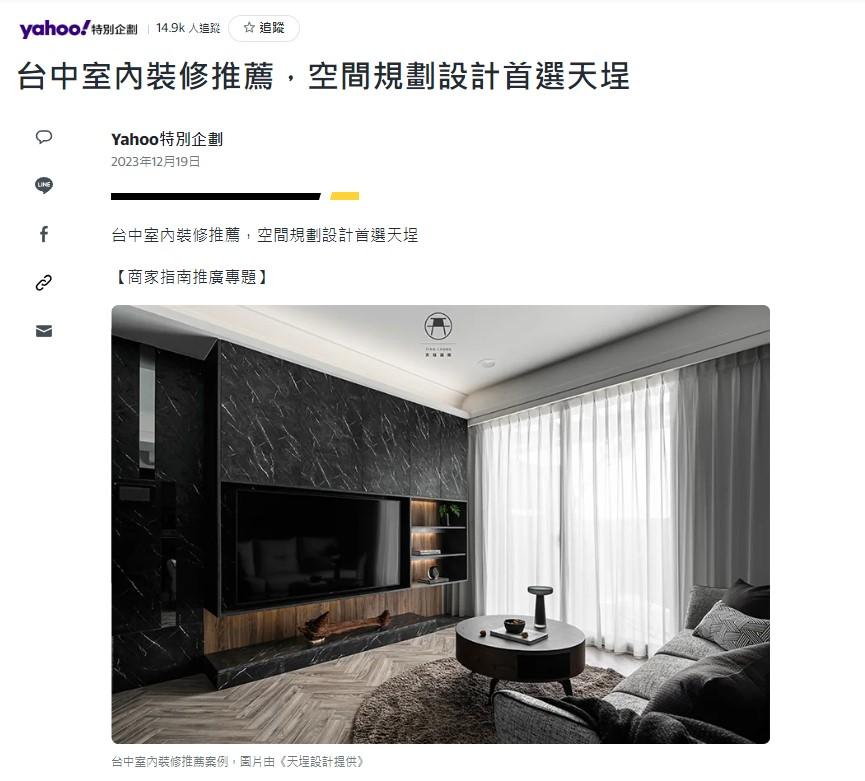This screenshot has height=781, width=865.
Task: Click the photo caption 天埕設計提供
Action: [x=322, y=762]
